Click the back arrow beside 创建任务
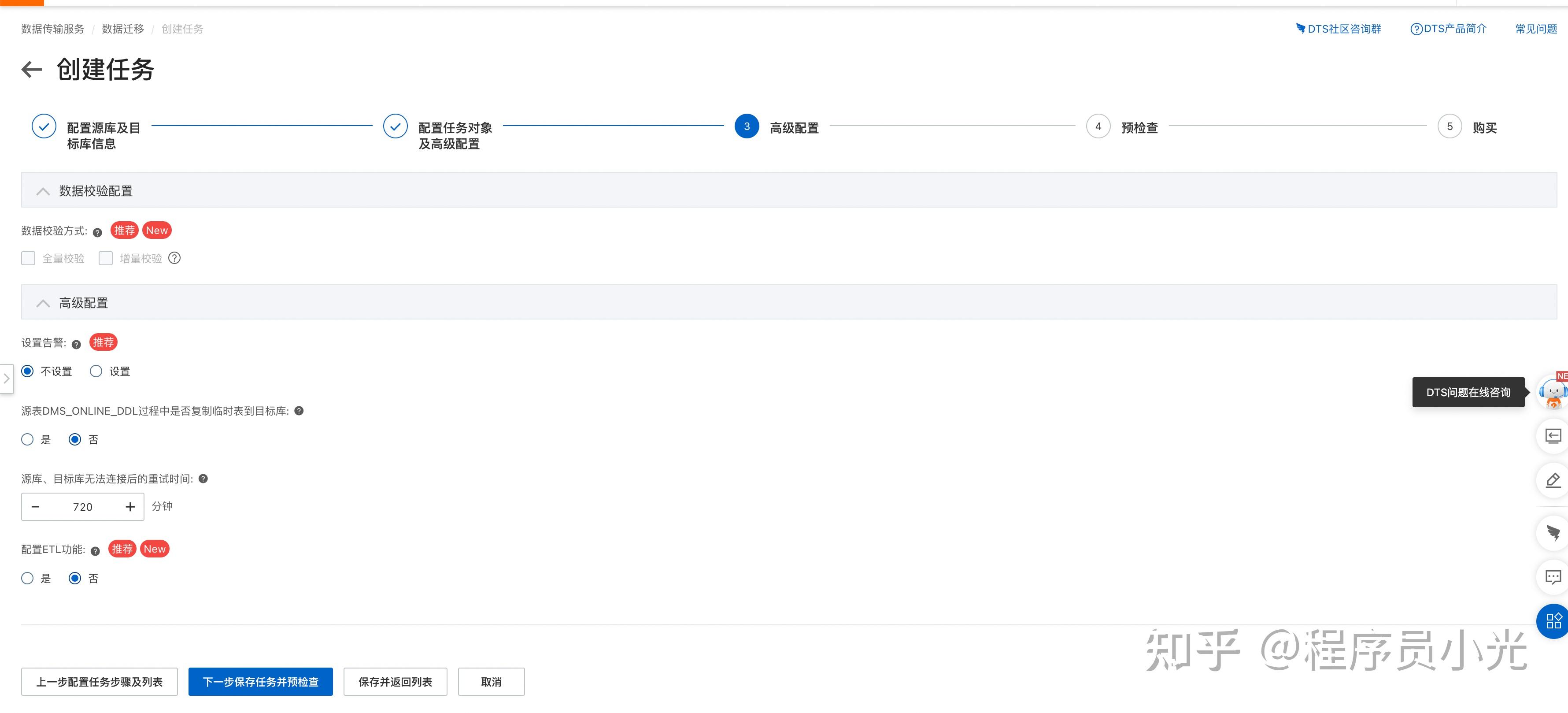The width and height of the screenshot is (1568, 713). click(32, 70)
